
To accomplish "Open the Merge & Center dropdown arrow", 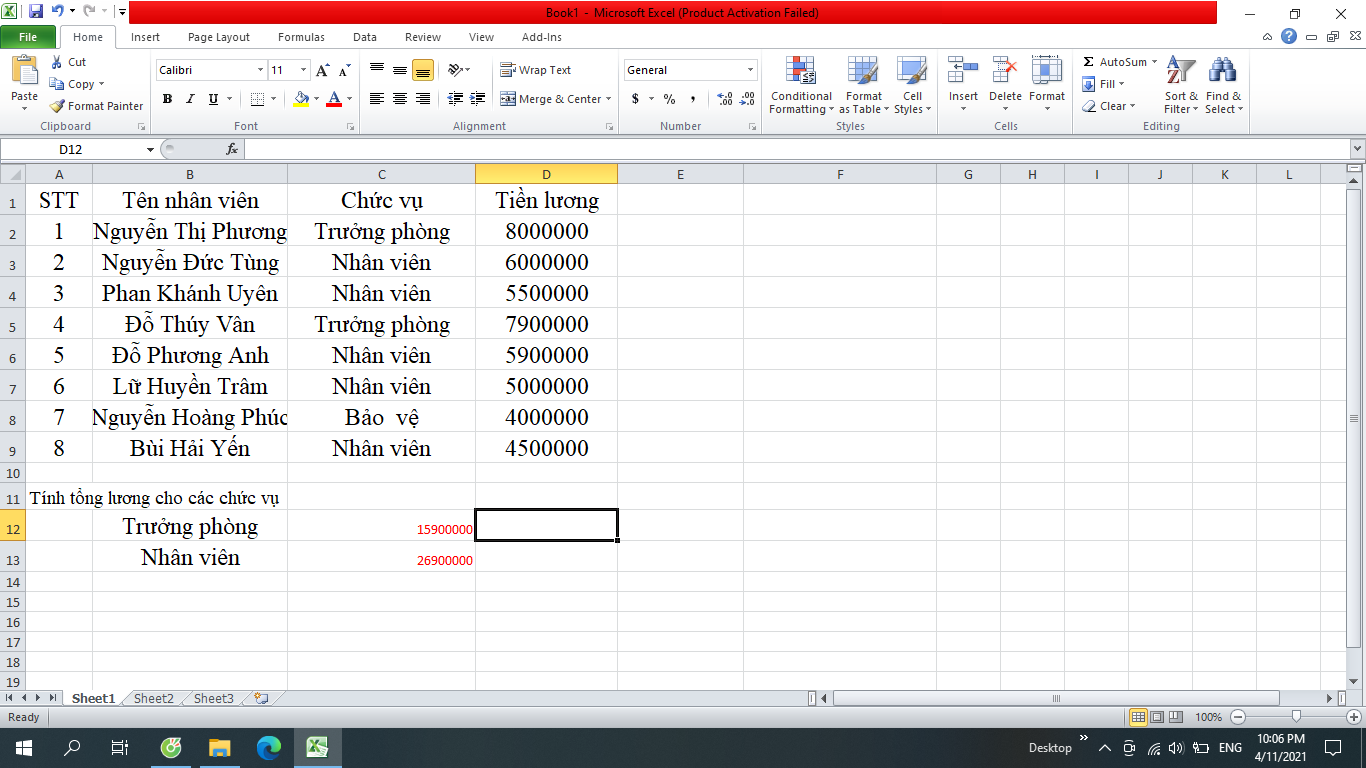I will coord(610,99).
